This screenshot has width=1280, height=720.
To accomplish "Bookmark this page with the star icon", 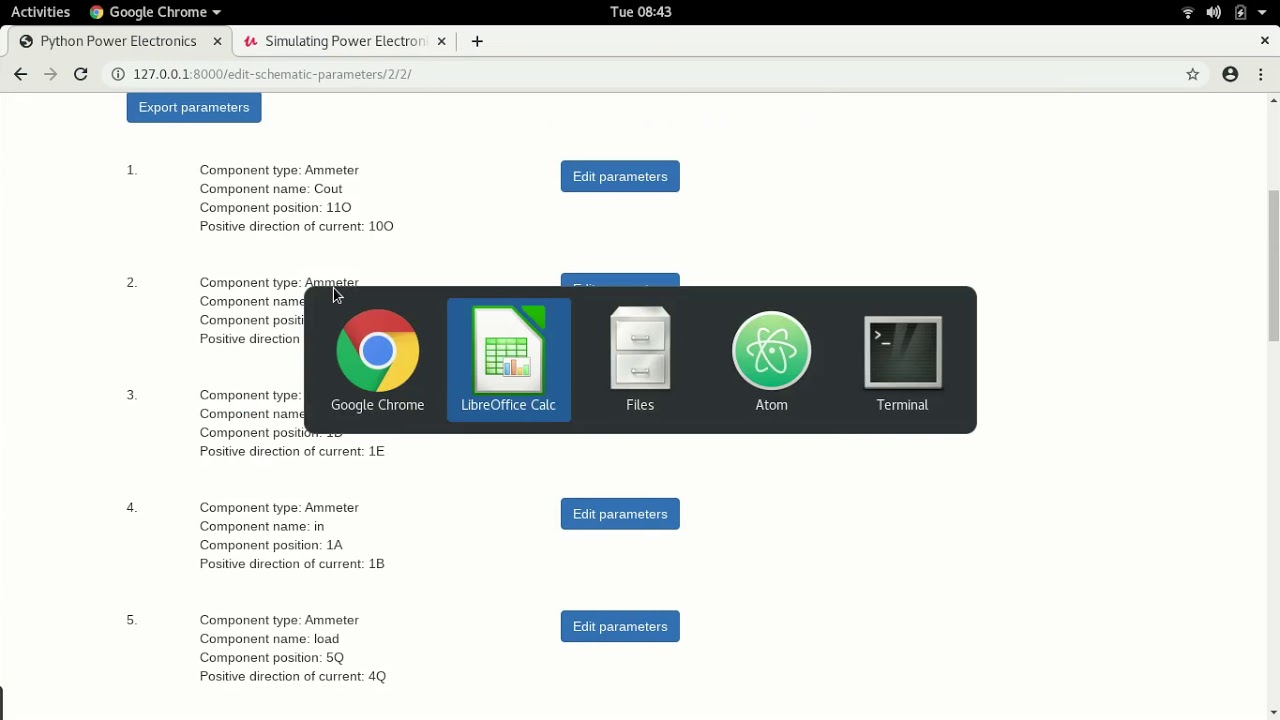I will (1192, 74).
